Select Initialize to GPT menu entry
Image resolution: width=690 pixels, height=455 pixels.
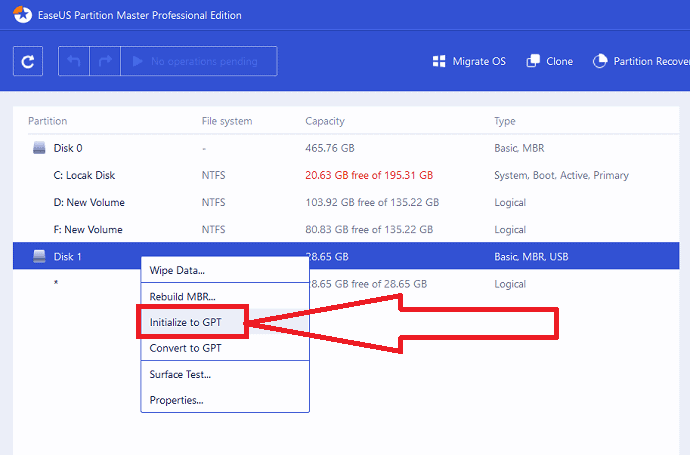click(x=225, y=322)
